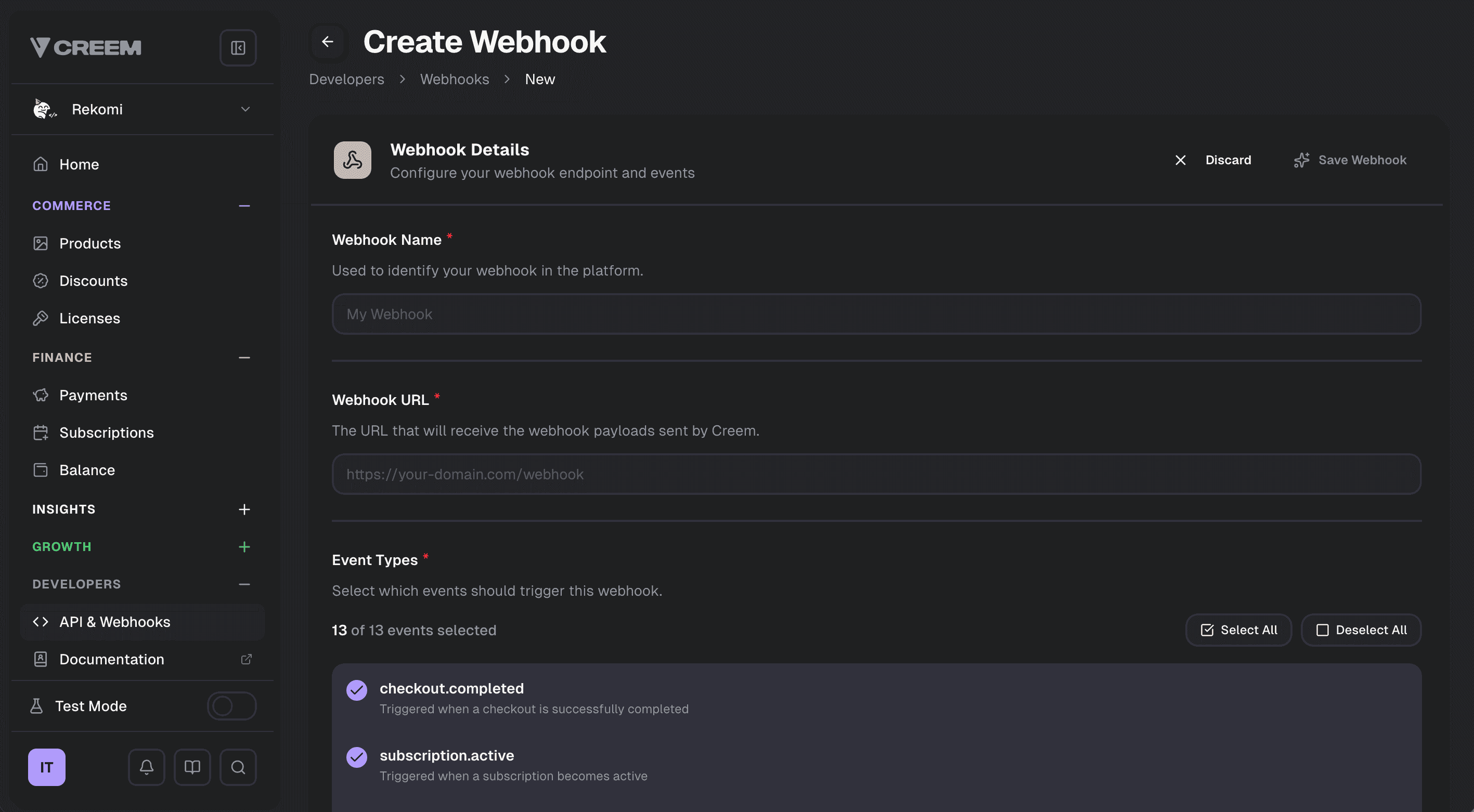Toggle the Test Mode switch

click(232, 706)
